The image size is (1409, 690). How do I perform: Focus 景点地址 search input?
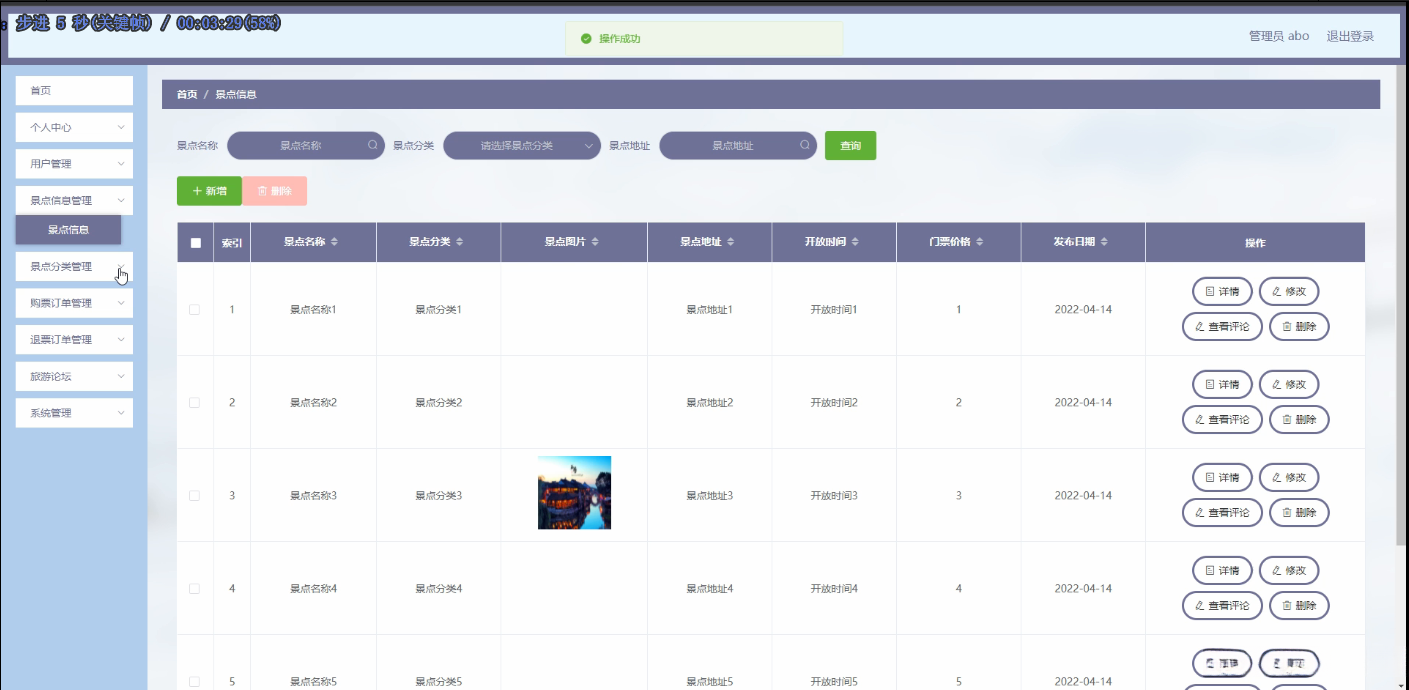coord(738,145)
